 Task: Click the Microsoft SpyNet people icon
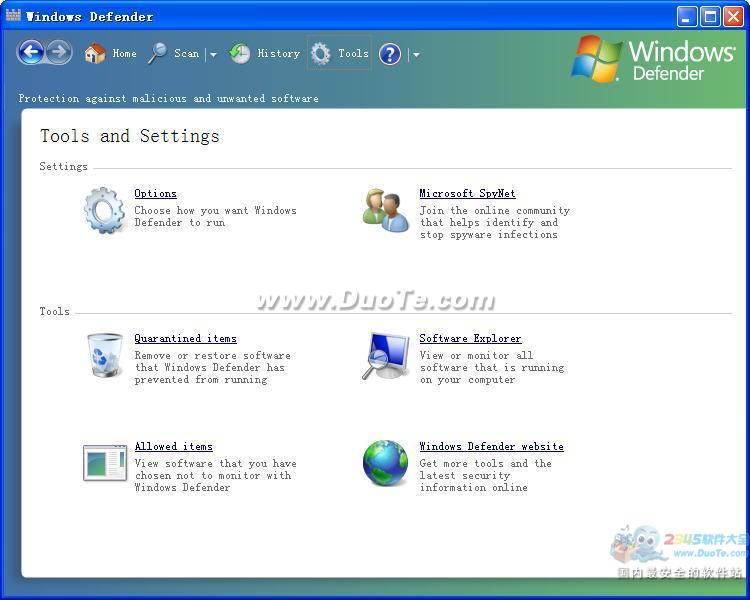tap(385, 210)
